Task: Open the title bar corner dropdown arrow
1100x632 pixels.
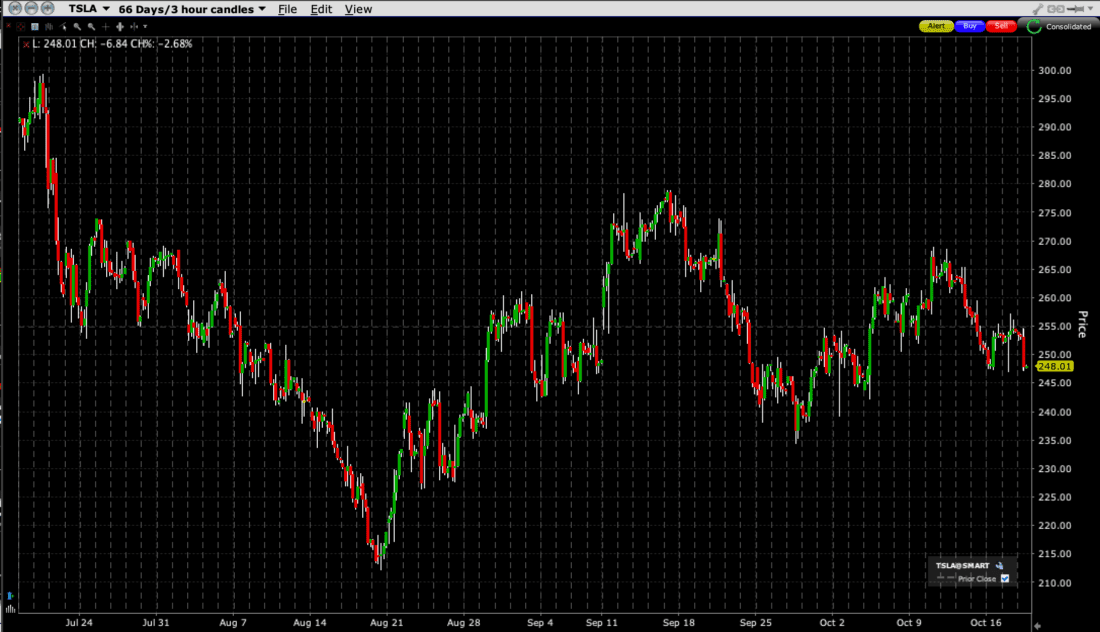Action: pos(1091,8)
